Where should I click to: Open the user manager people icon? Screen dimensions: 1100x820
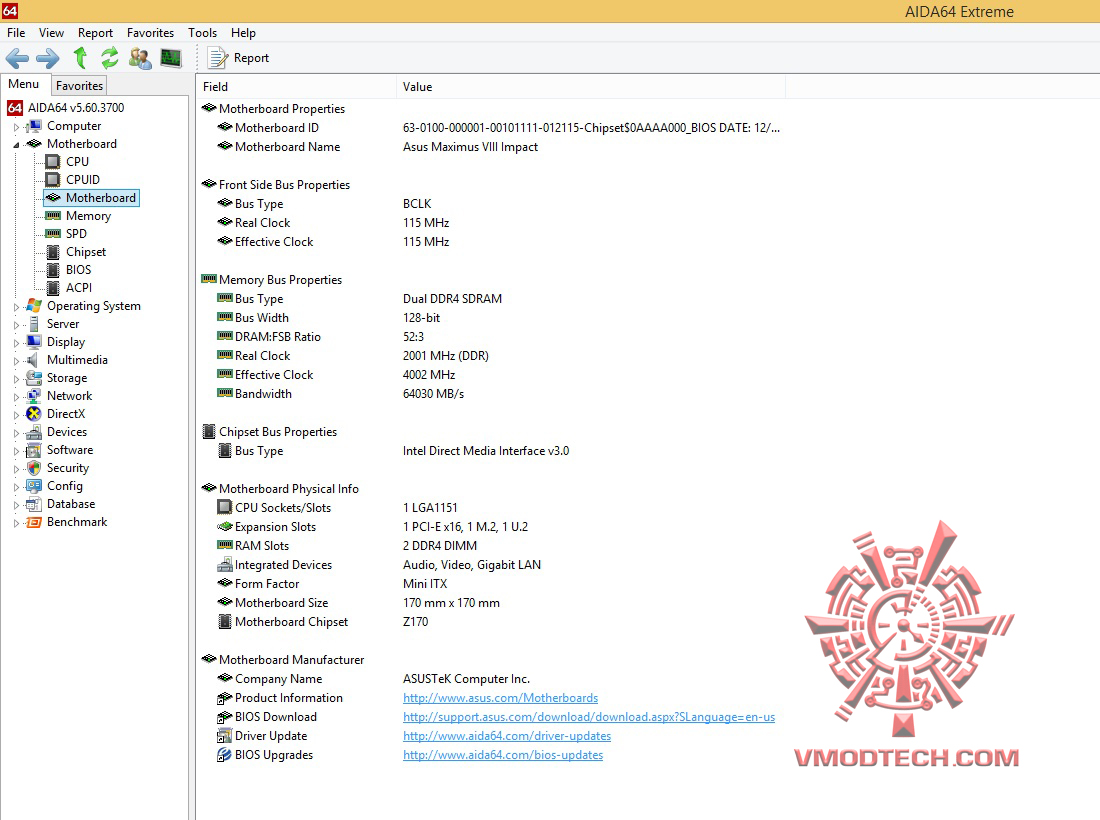[x=140, y=58]
